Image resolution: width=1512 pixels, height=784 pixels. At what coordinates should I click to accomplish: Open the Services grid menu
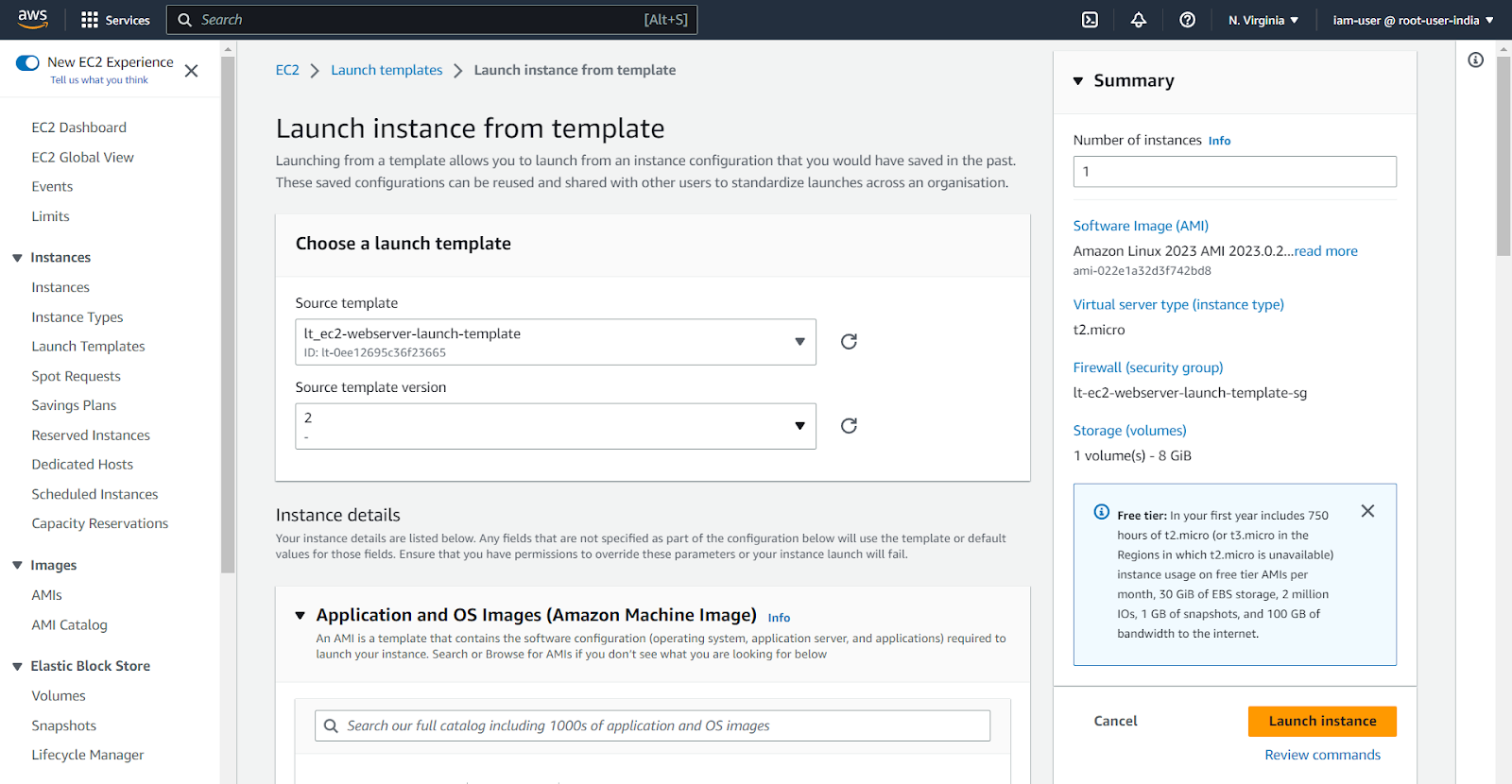[x=115, y=20]
